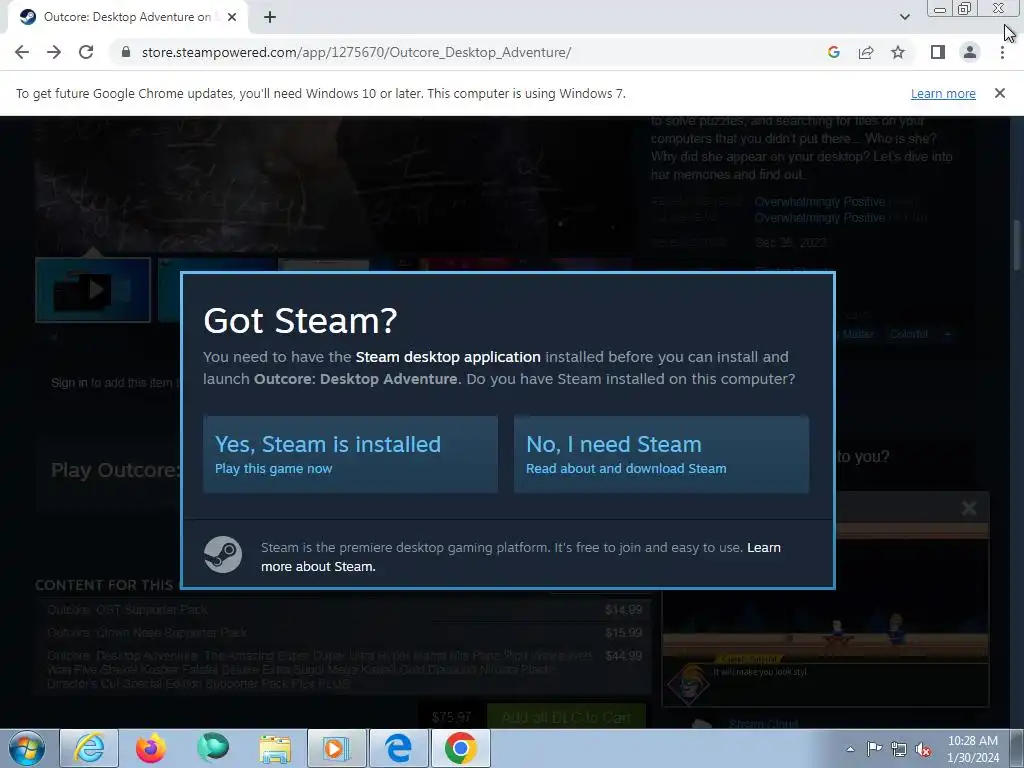The width and height of the screenshot is (1024, 768).
Task: Open the Chrome profile menu
Action: (970, 52)
